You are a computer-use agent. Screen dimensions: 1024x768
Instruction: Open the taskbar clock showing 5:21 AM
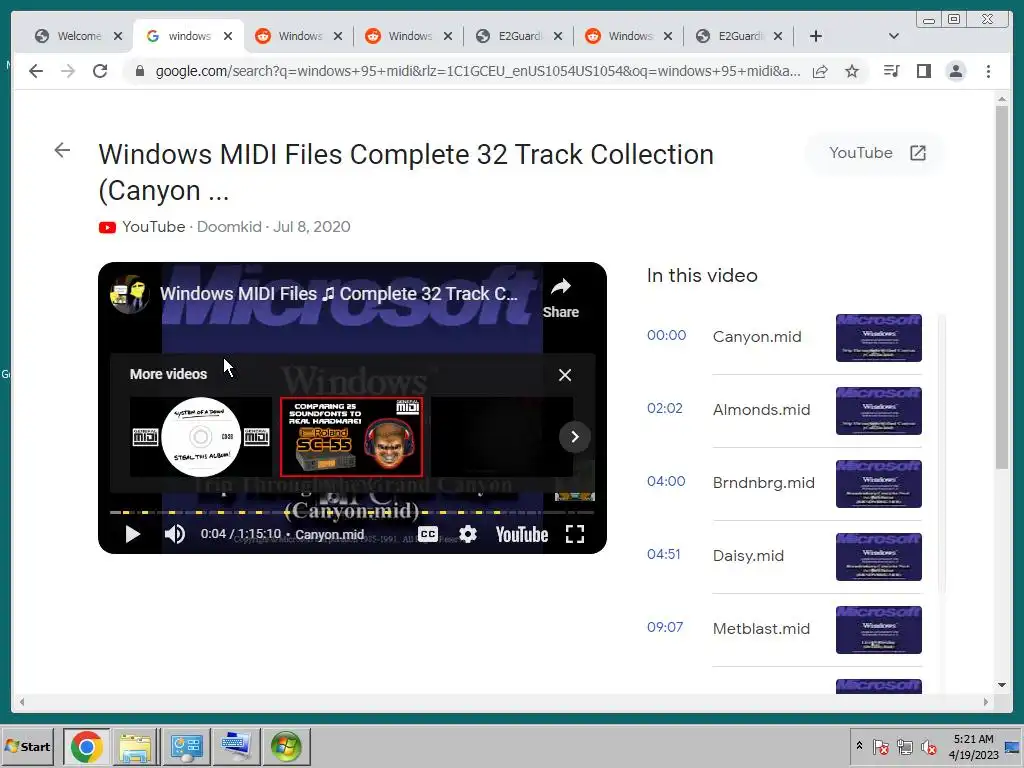click(974, 746)
